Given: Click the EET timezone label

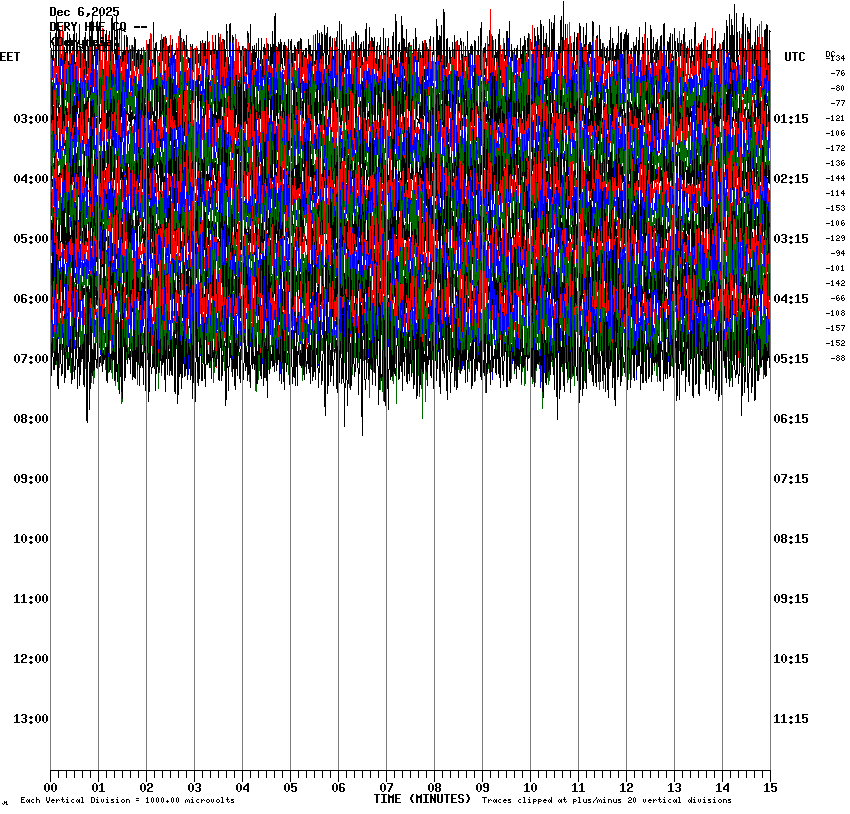Looking at the screenshot, I should [10, 57].
